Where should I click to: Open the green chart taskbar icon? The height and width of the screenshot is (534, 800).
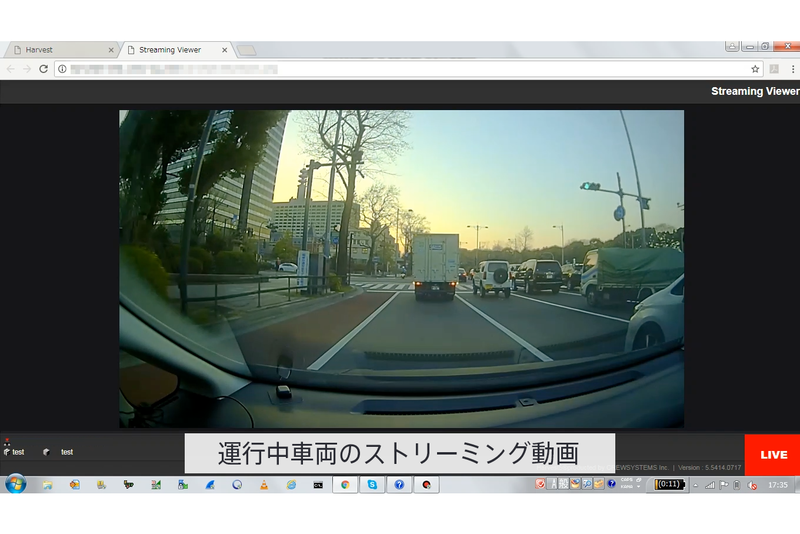(x=156, y=485)
